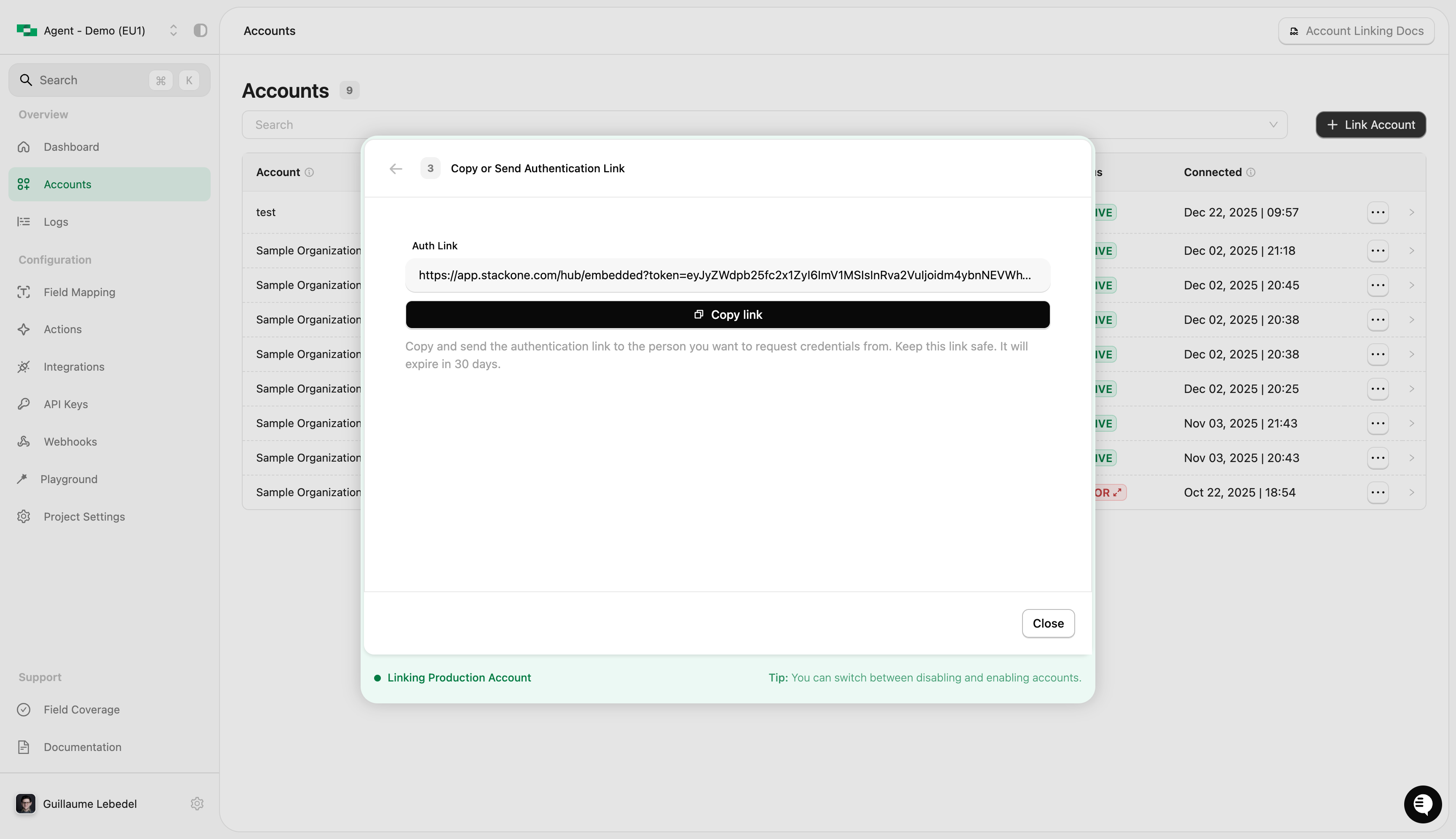
Task: Open the Playground page
Action: tap(110, 479)
